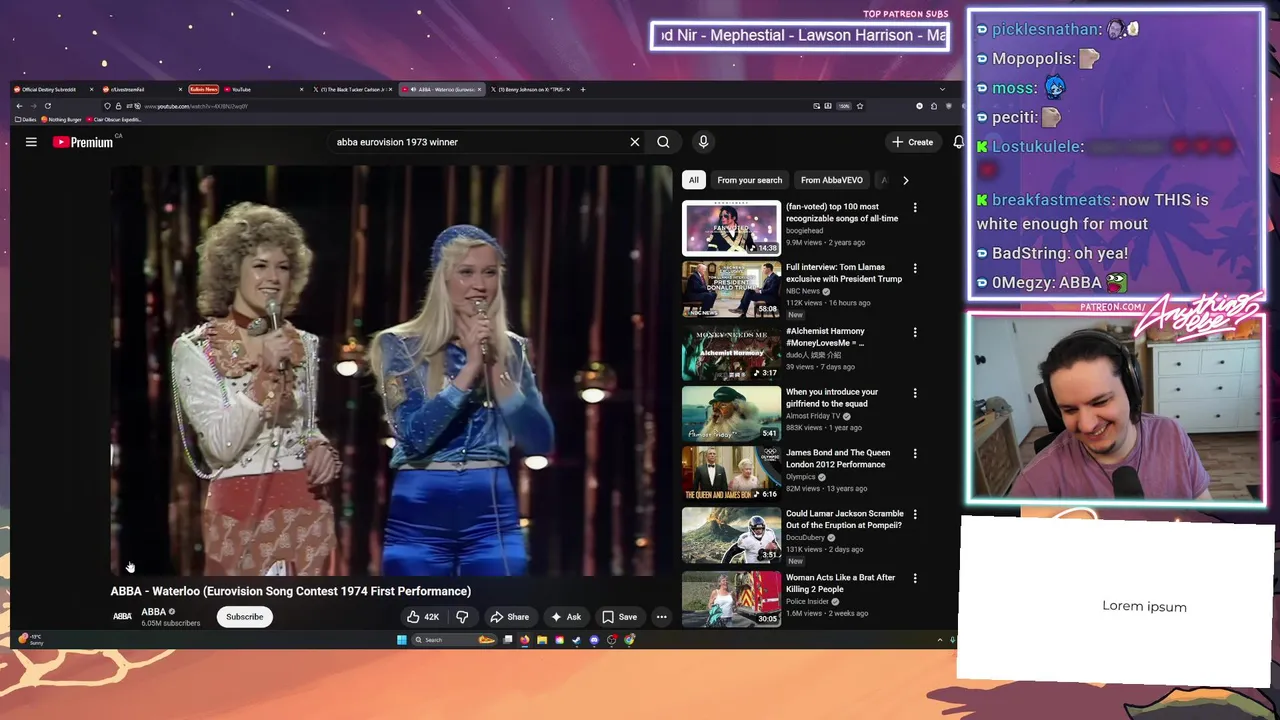Screen dimensions: 1280x720
Task: Open a new browser tab
Action: (x=583, y=89)
